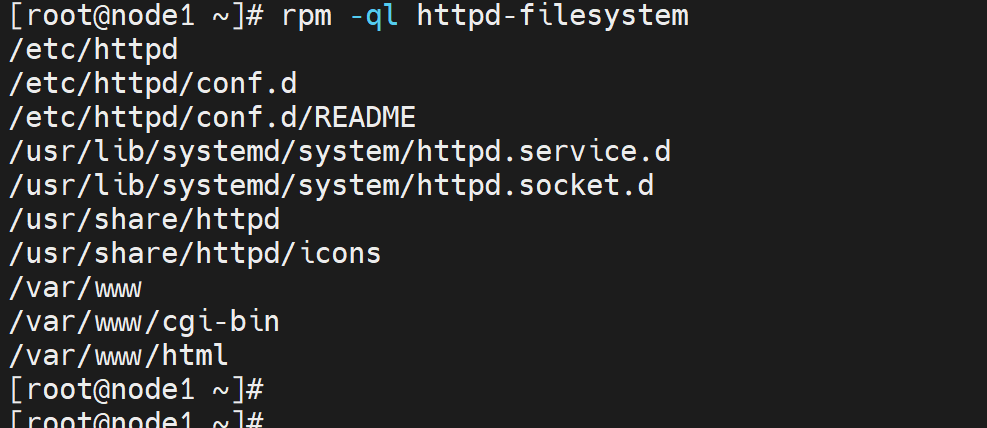
Task: Select the /etc/httpd output line
Action: pos(93,50)
